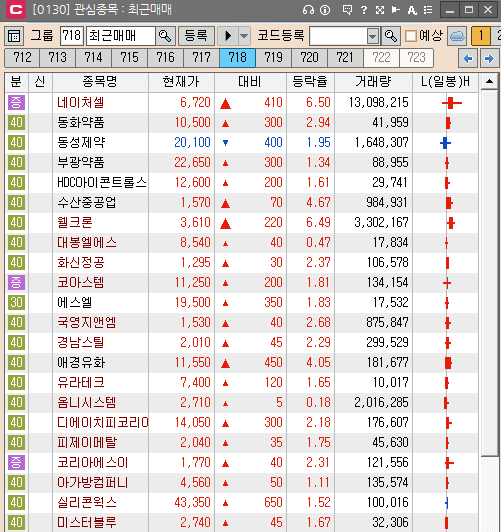The width and height of the screenshot is (501, 532).
Task: Click the 등록 button
Action: tap(196, 36)
